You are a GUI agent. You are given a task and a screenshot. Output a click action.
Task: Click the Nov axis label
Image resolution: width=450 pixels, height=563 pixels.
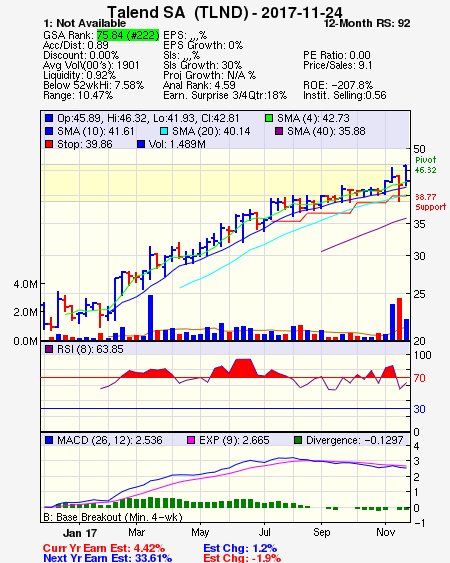coord(386,532)
